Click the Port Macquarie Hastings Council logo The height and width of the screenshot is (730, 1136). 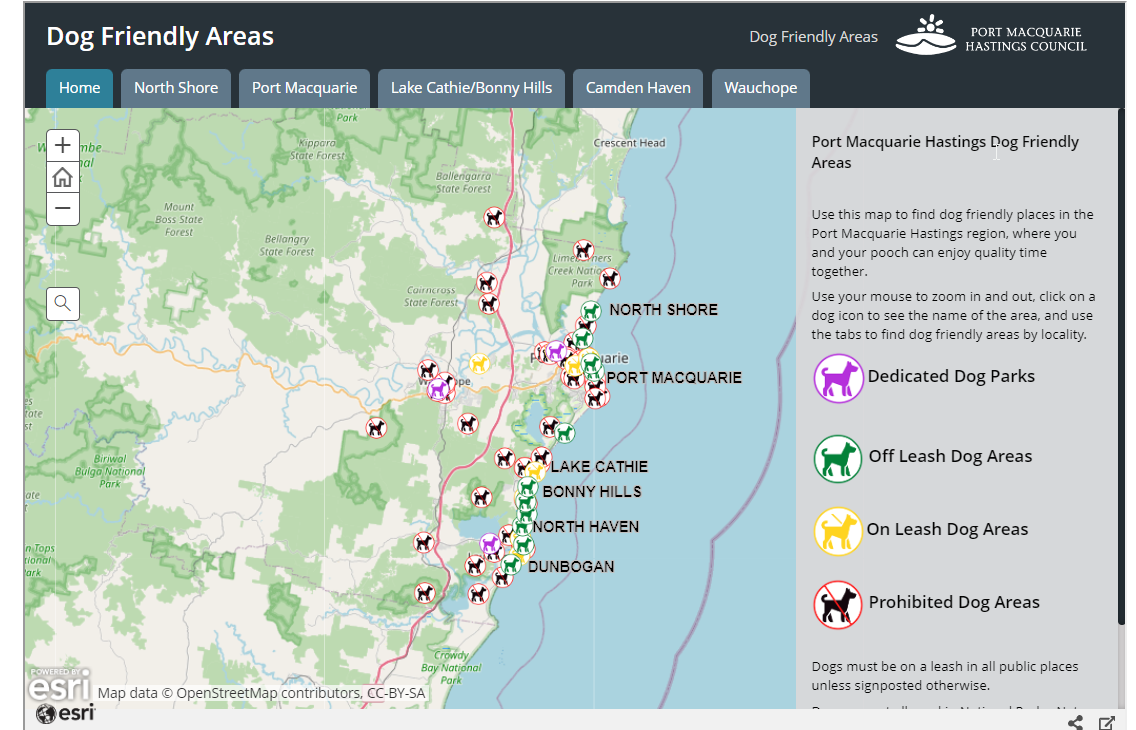(x=991, y=36)
